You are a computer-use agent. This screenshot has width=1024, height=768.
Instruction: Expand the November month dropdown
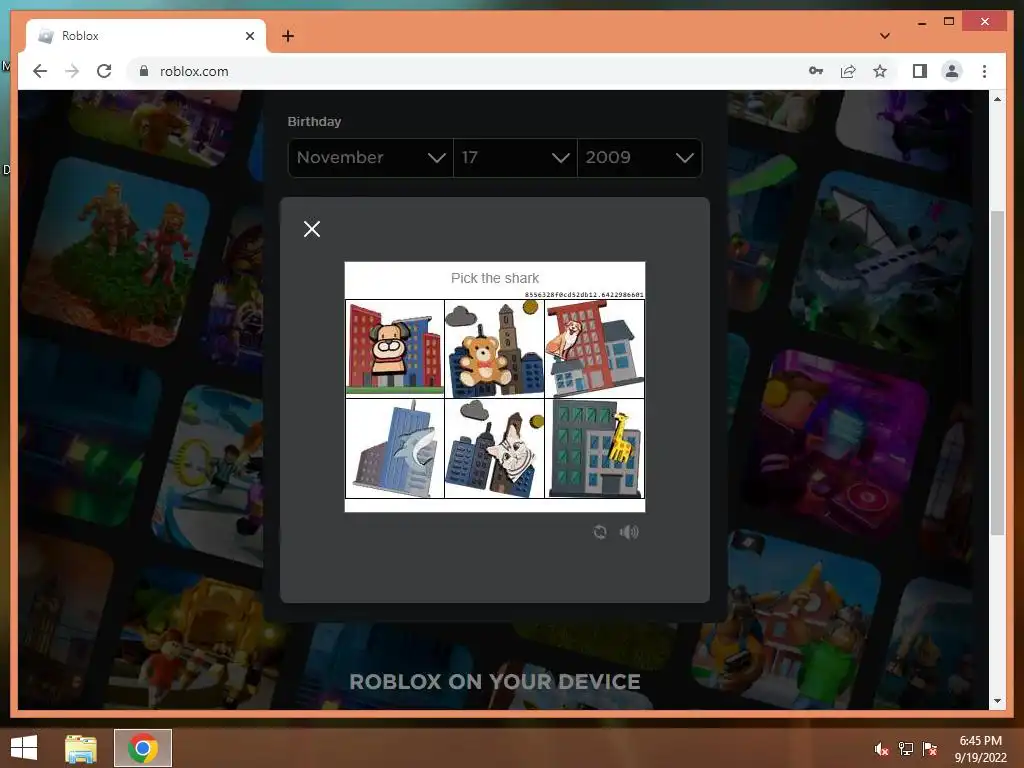[370, 157]
